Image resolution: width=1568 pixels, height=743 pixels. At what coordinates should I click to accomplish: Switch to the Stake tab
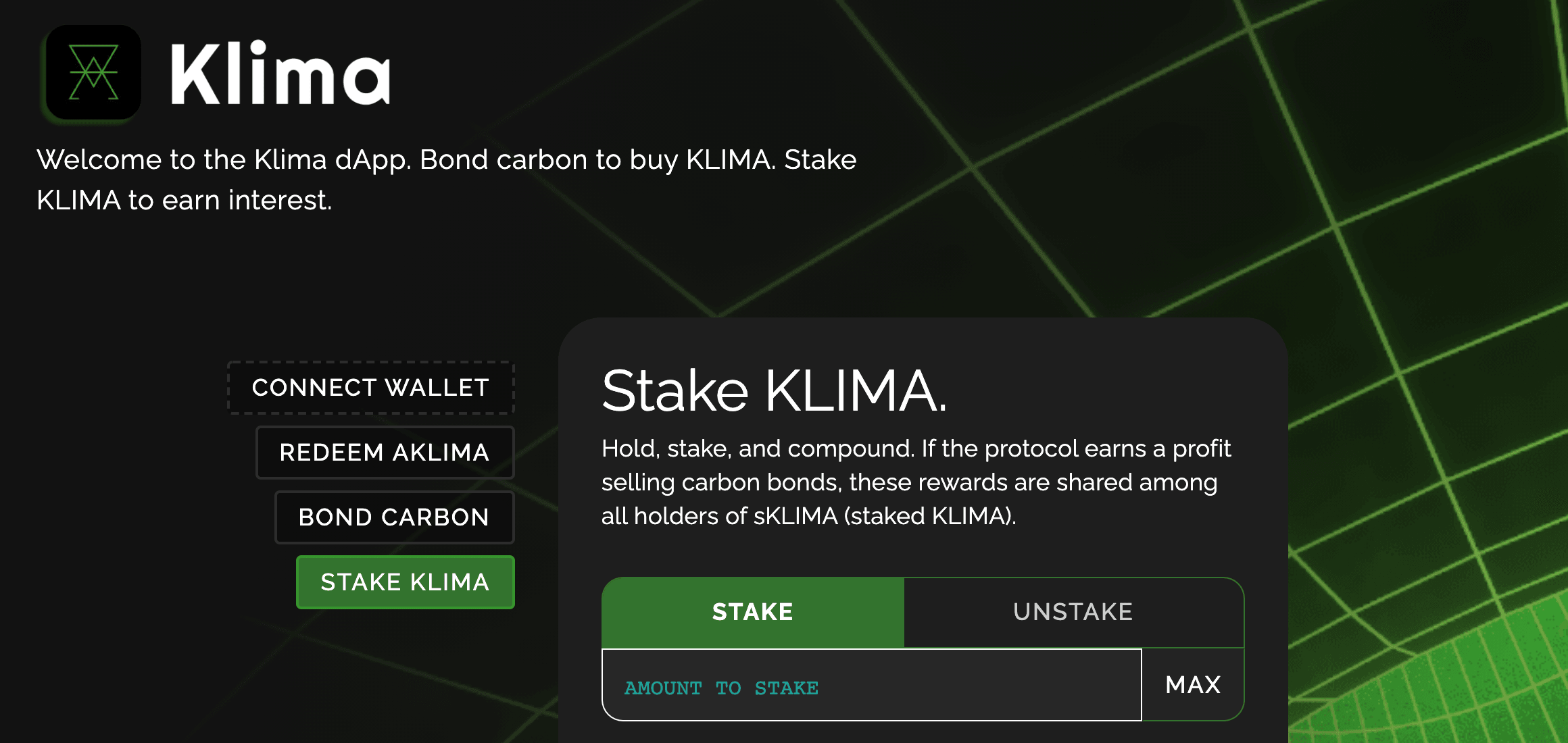[753, 612]
